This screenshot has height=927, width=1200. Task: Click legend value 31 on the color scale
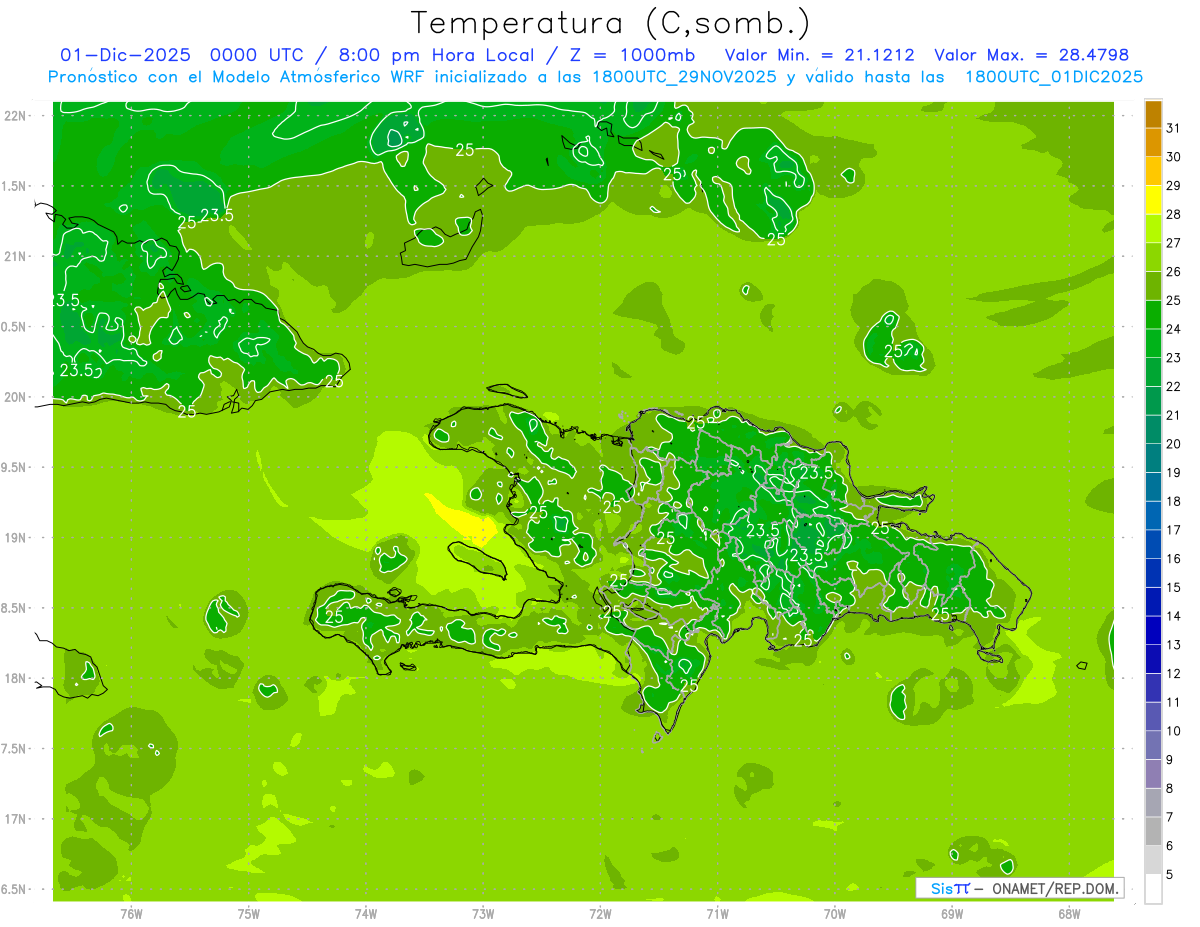click(1174, 128)
